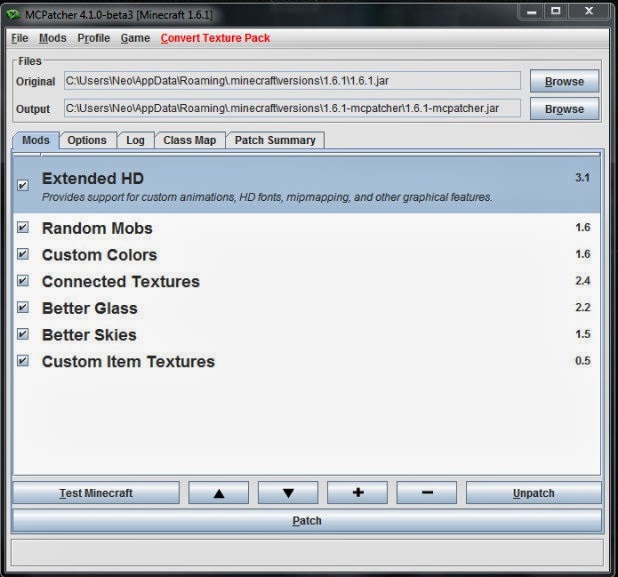Screen dimensions: 618x577
Task: Click the Patch button
Action: coord(307,521)
